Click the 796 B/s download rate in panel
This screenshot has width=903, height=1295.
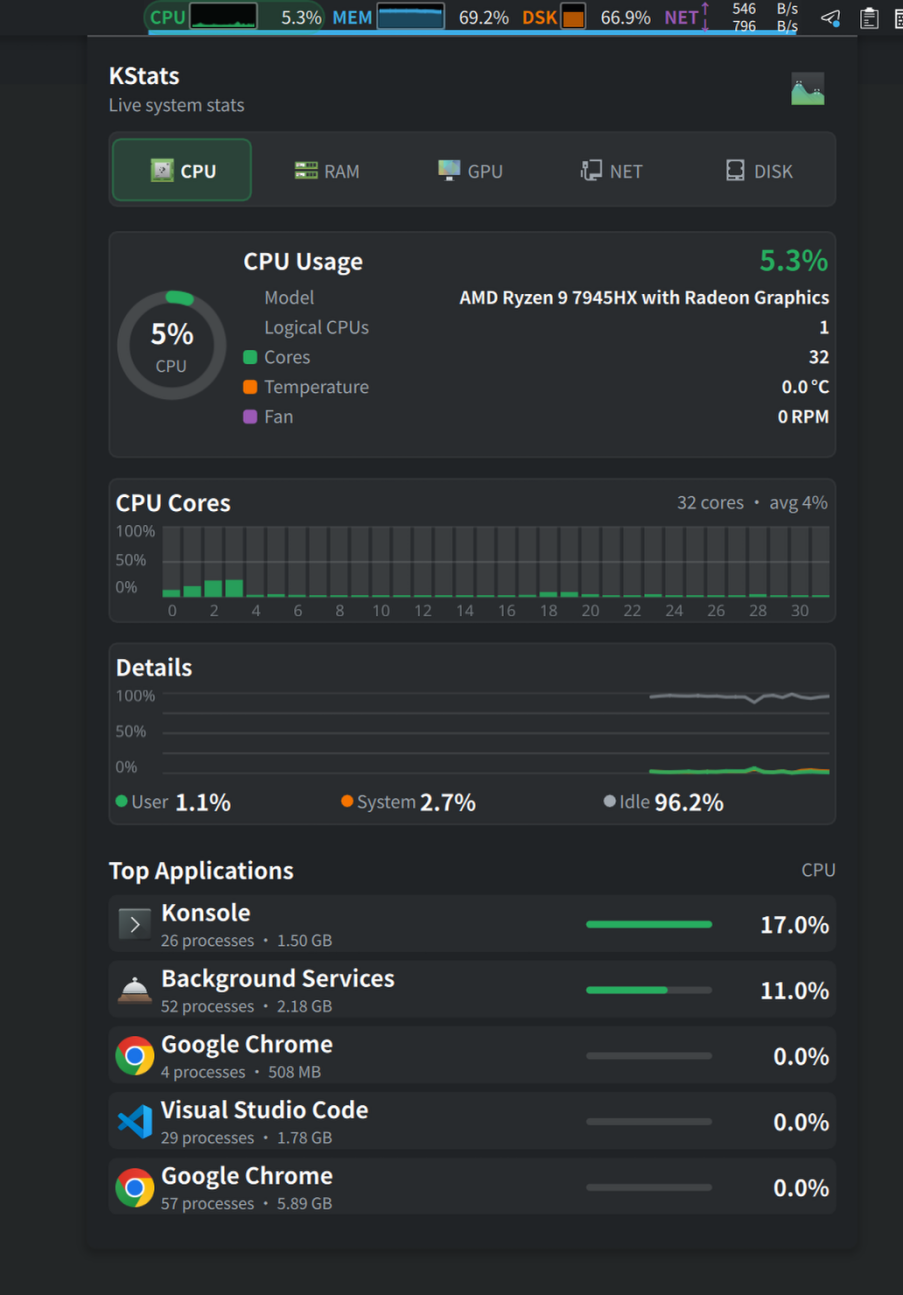coord(764,26)
